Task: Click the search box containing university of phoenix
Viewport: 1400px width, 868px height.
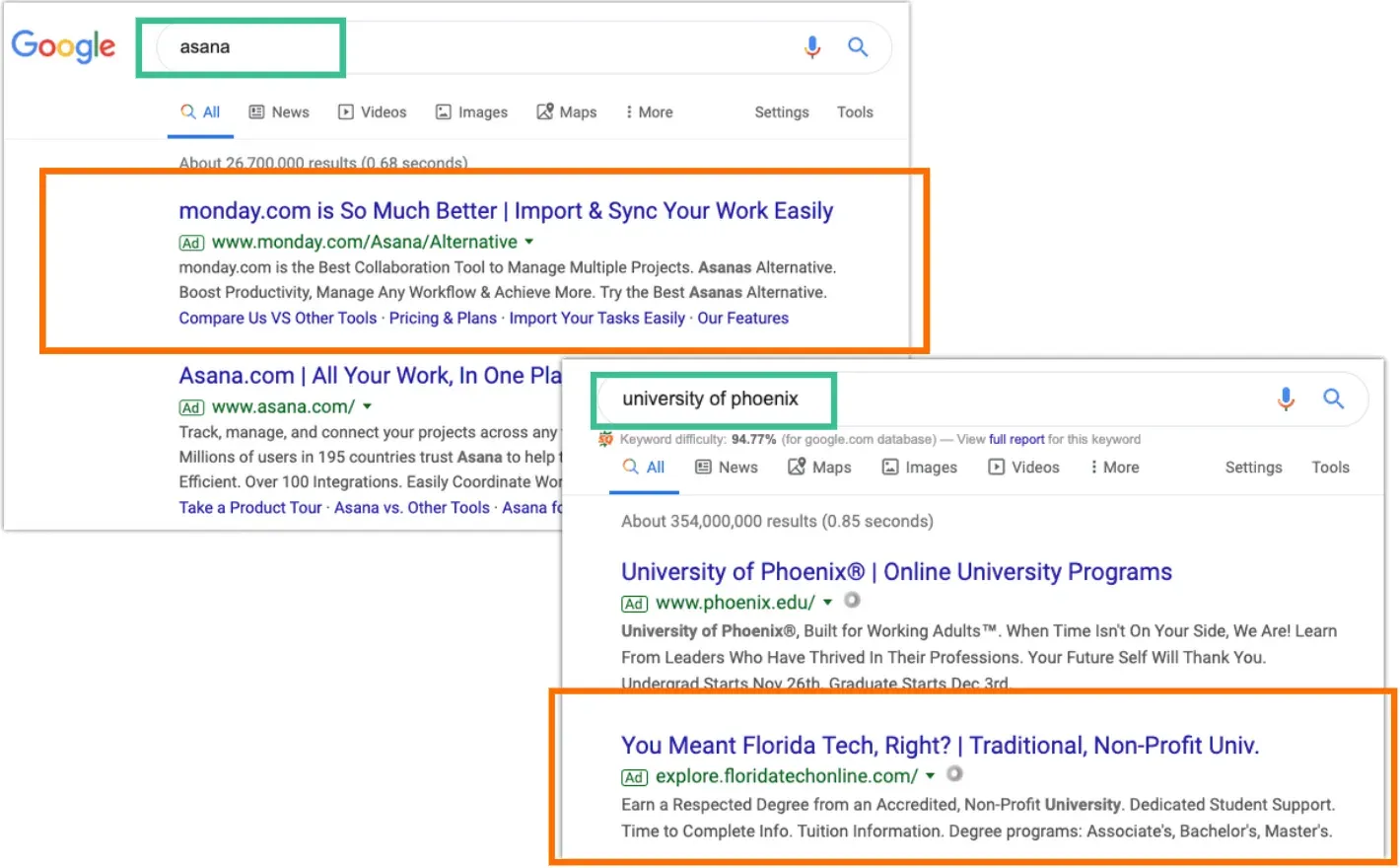Action: (714, 398)
